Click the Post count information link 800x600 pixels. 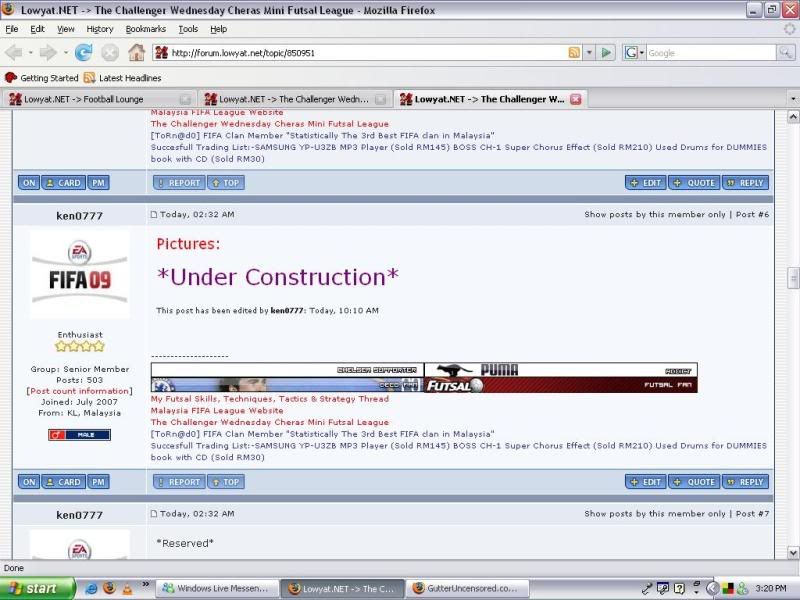tap(79, 391)
